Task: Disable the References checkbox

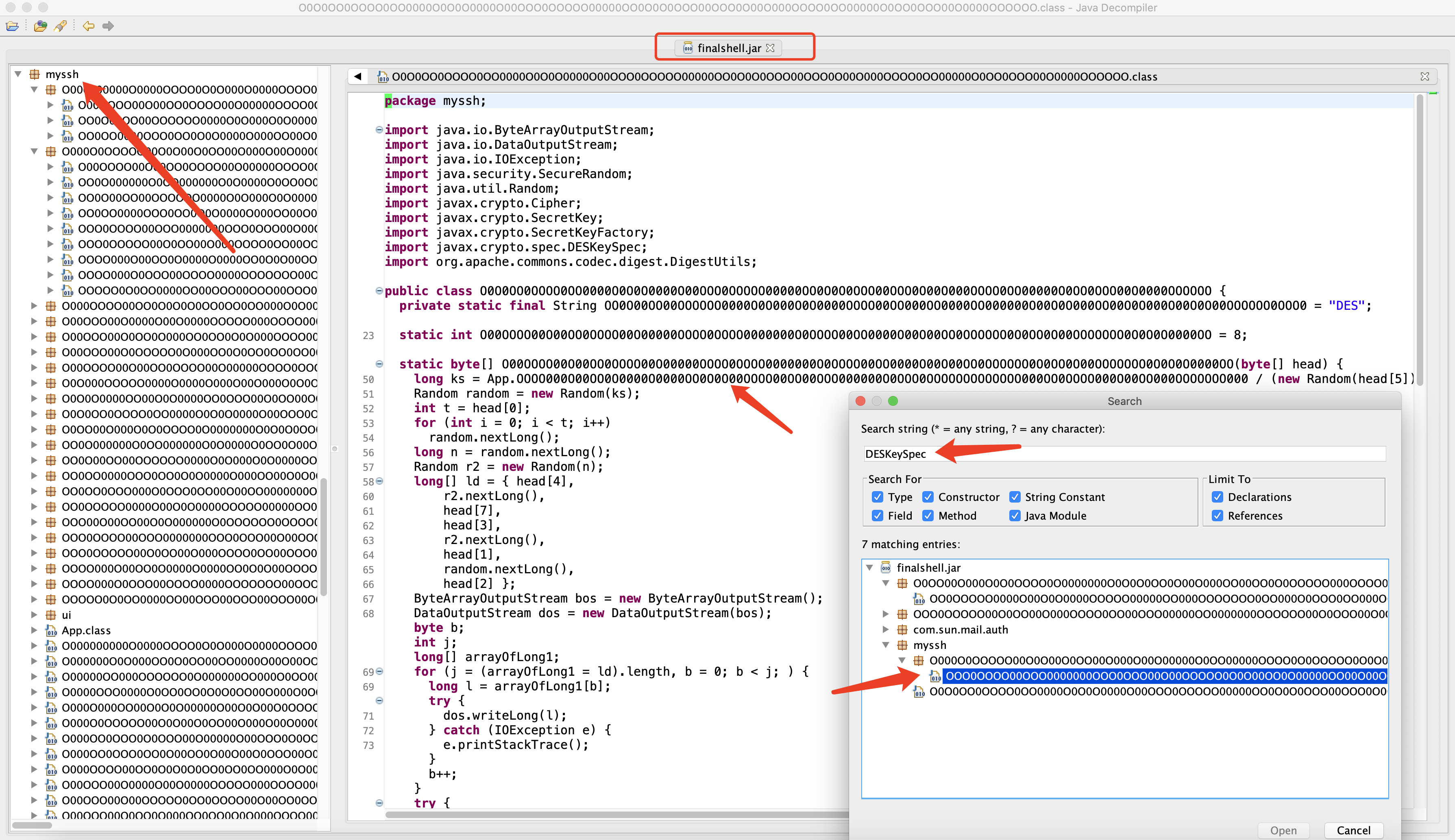Action: pos(1217,516)
